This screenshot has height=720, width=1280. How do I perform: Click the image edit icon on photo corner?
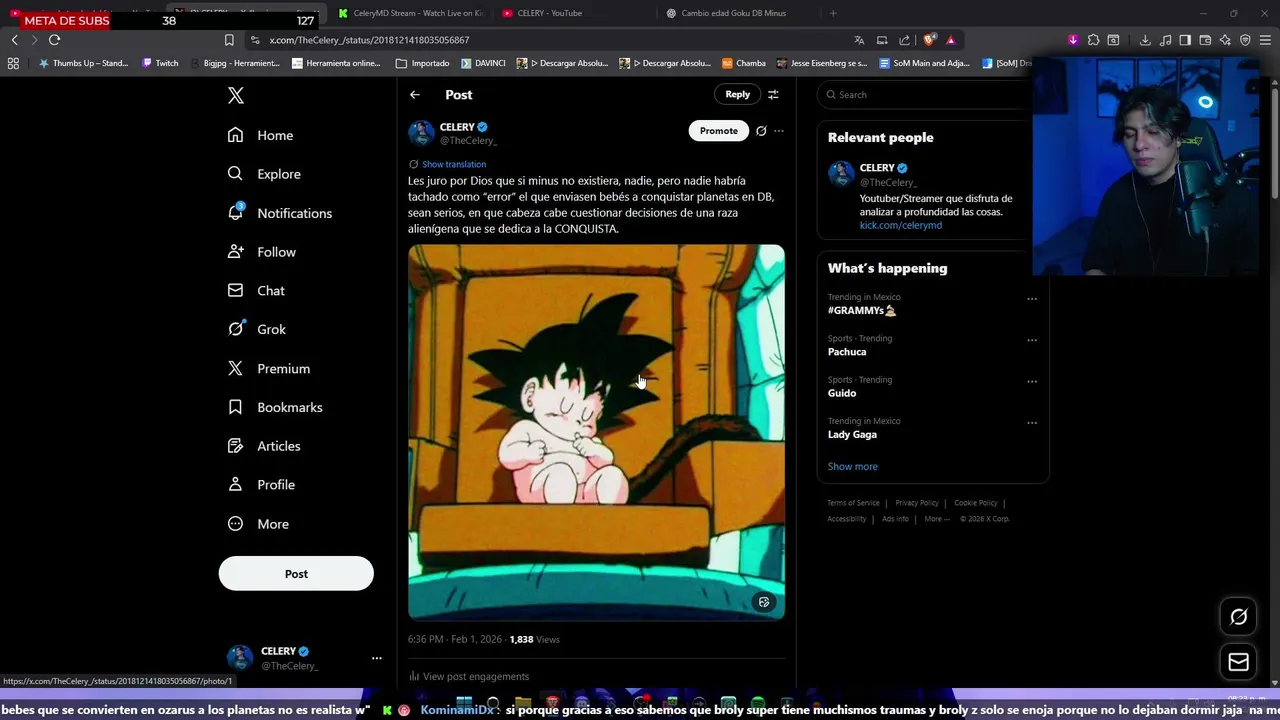(x=764, y=602)
